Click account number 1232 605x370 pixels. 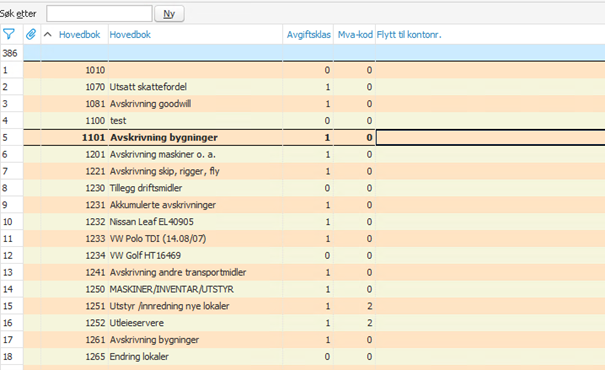(95, 222)
